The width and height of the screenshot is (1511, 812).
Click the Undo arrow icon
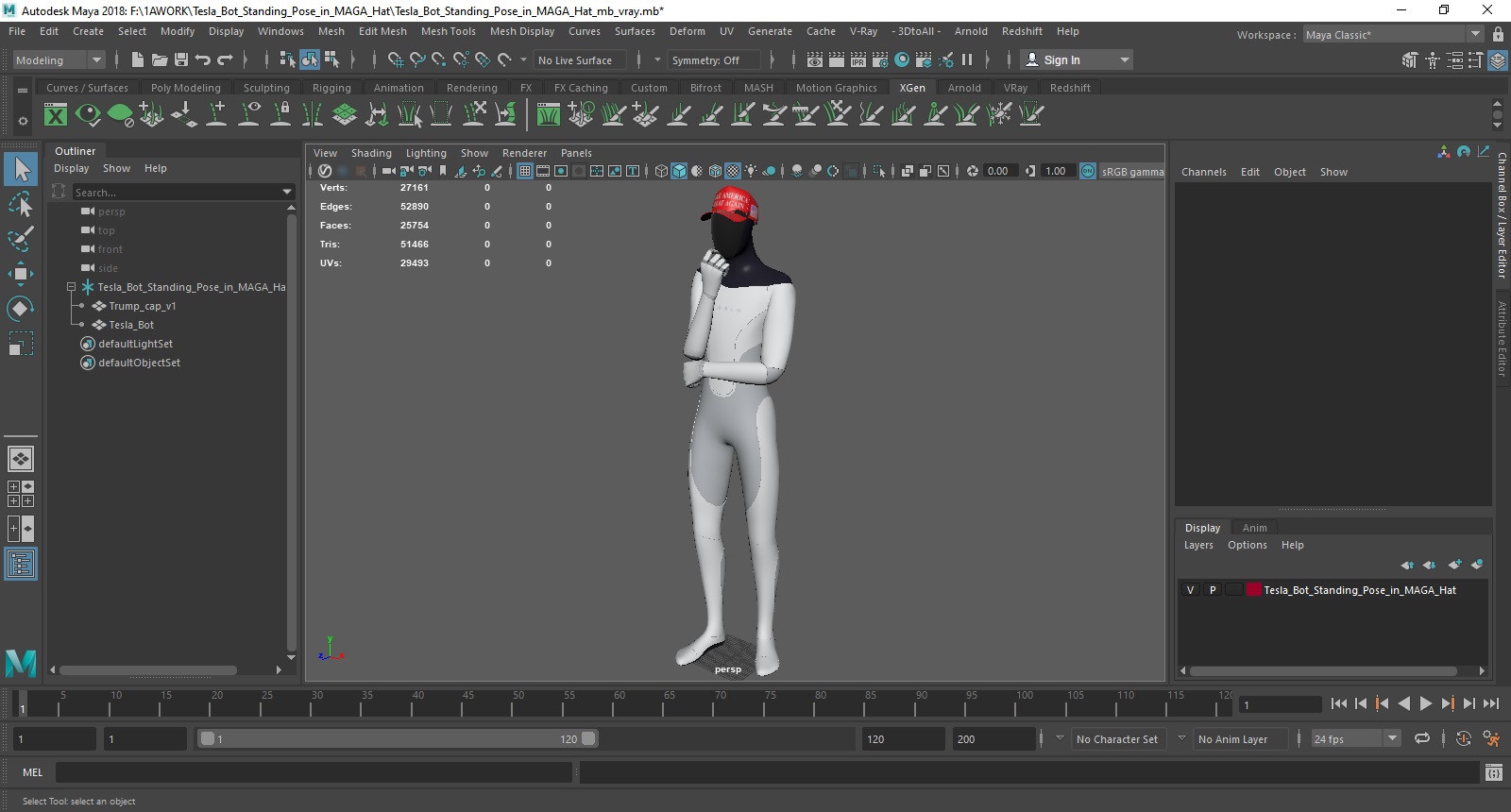[203, 59]
